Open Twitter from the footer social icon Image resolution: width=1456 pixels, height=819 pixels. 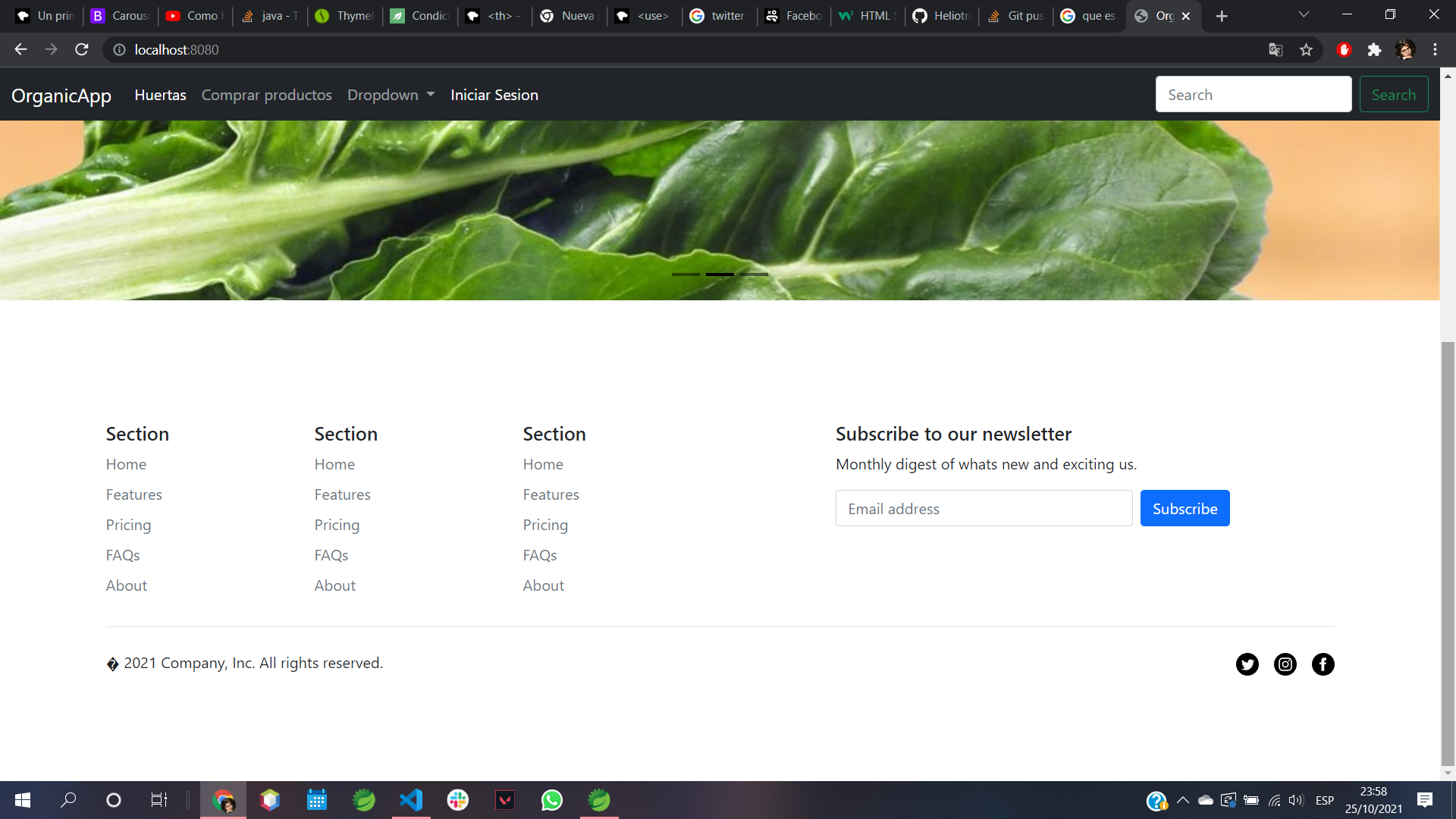pos(1247,664)
